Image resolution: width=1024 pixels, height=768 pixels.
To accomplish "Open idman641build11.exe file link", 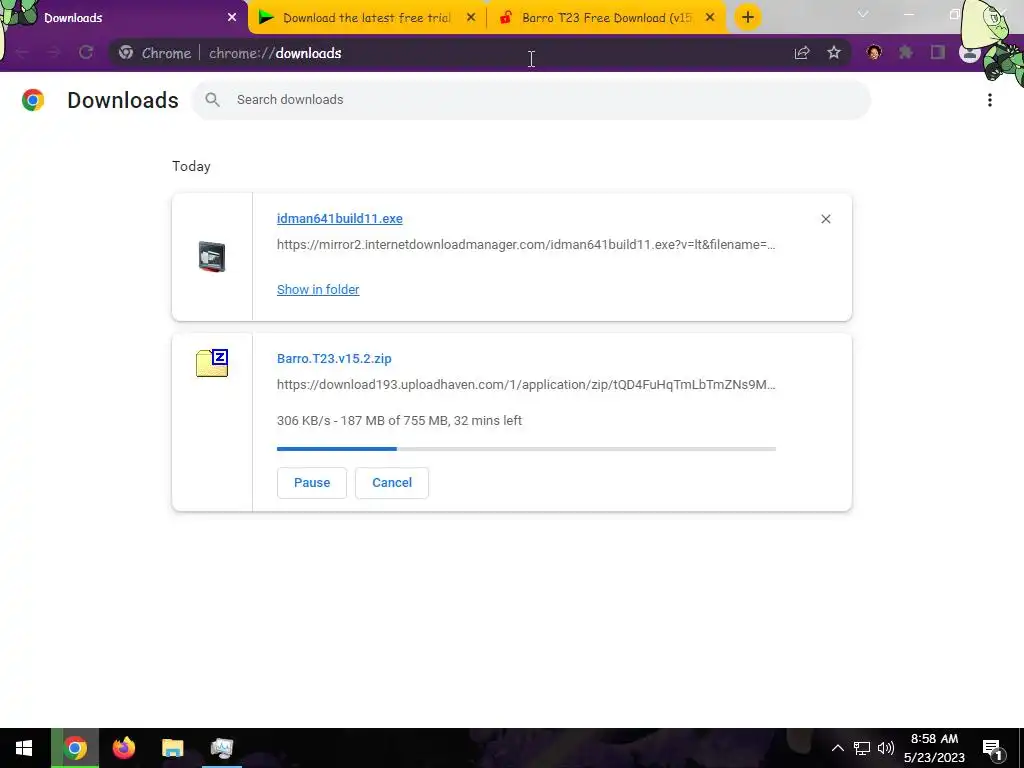I will pos(340,219).
